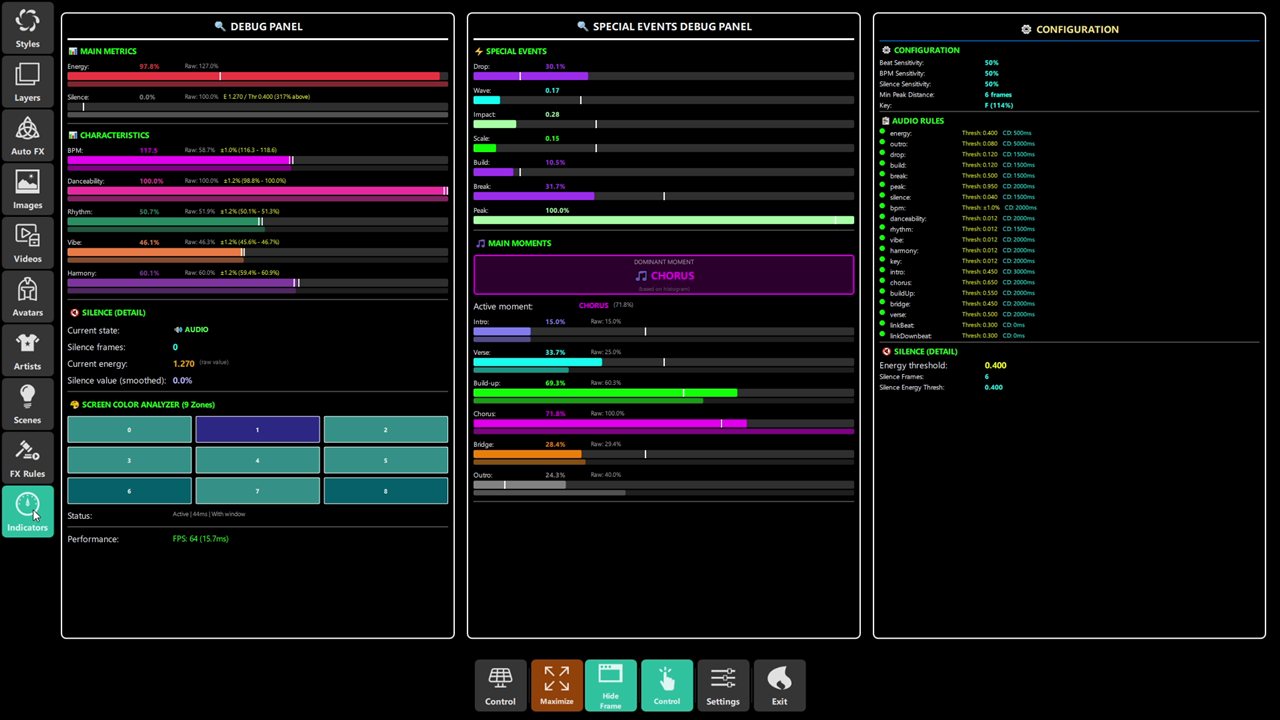Image resolution: width=1280 pixels, height=720 pixels.
Task: Open Settings from the bottom toolbar
Action: pos(722,685)
